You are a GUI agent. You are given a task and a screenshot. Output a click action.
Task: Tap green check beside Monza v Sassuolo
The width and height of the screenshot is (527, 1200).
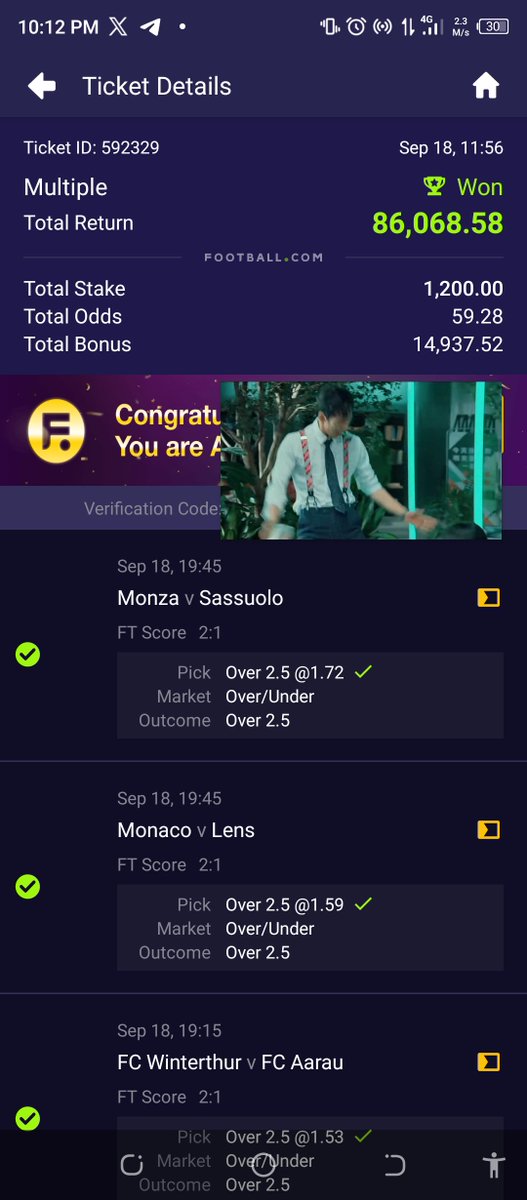click(x=28, y=654)
